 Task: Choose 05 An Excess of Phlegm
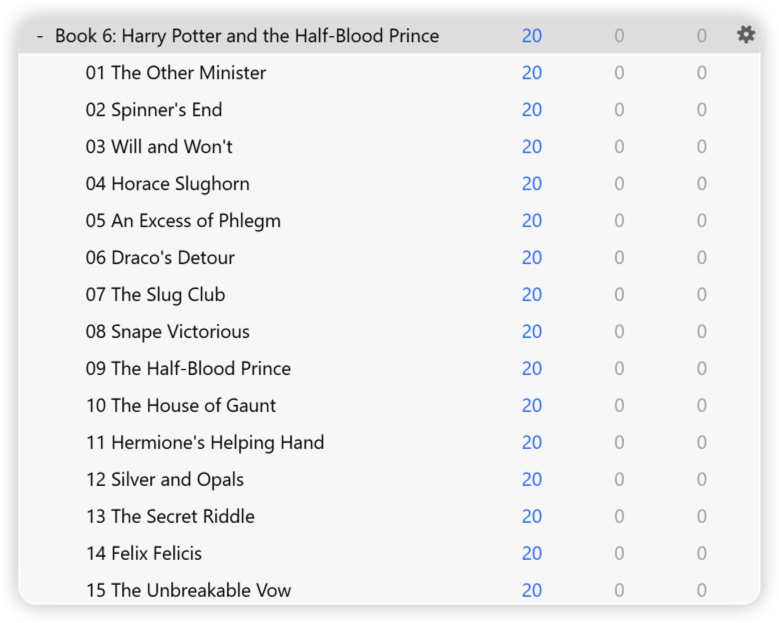(183, 221)
